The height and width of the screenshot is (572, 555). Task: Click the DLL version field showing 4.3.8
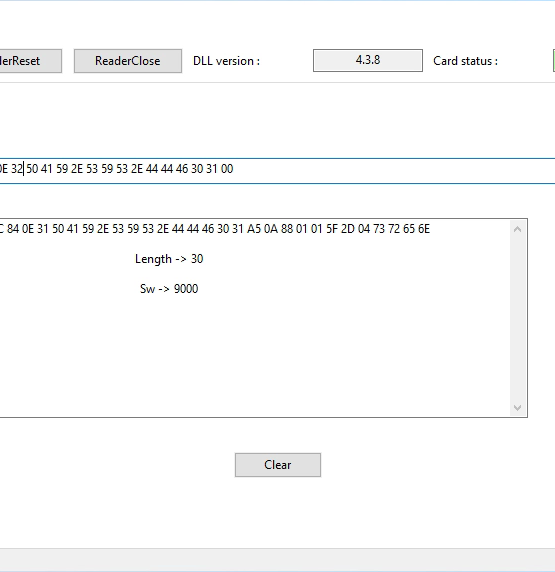coord(368,60)
